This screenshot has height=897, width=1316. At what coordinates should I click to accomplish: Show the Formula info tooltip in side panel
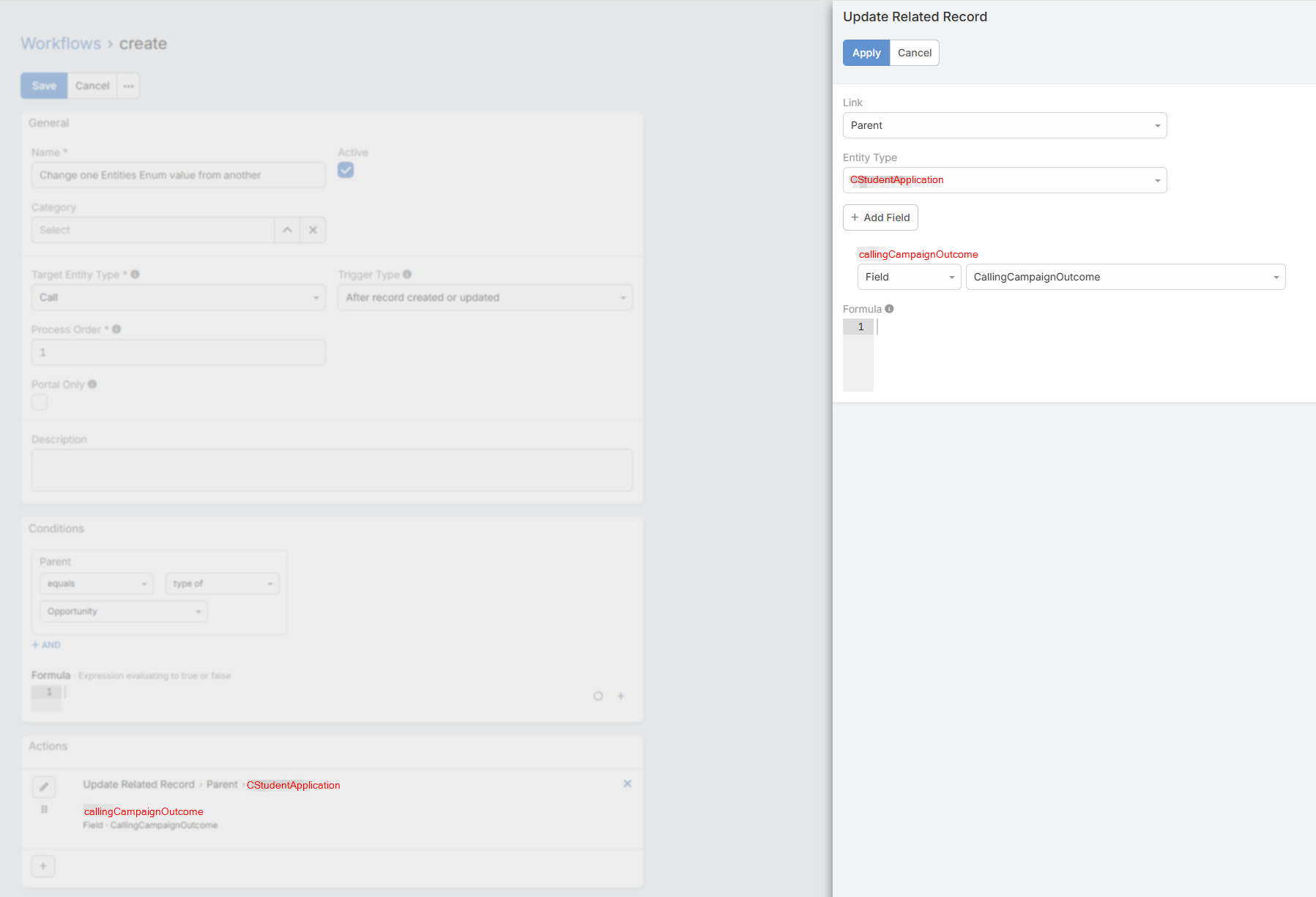(889, 309)
